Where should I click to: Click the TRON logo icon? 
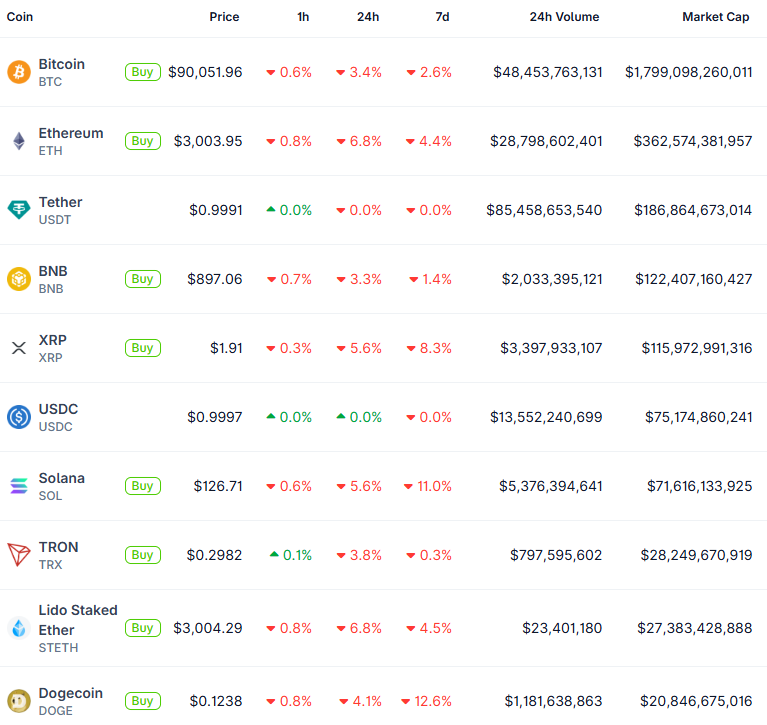coord(19,555)
